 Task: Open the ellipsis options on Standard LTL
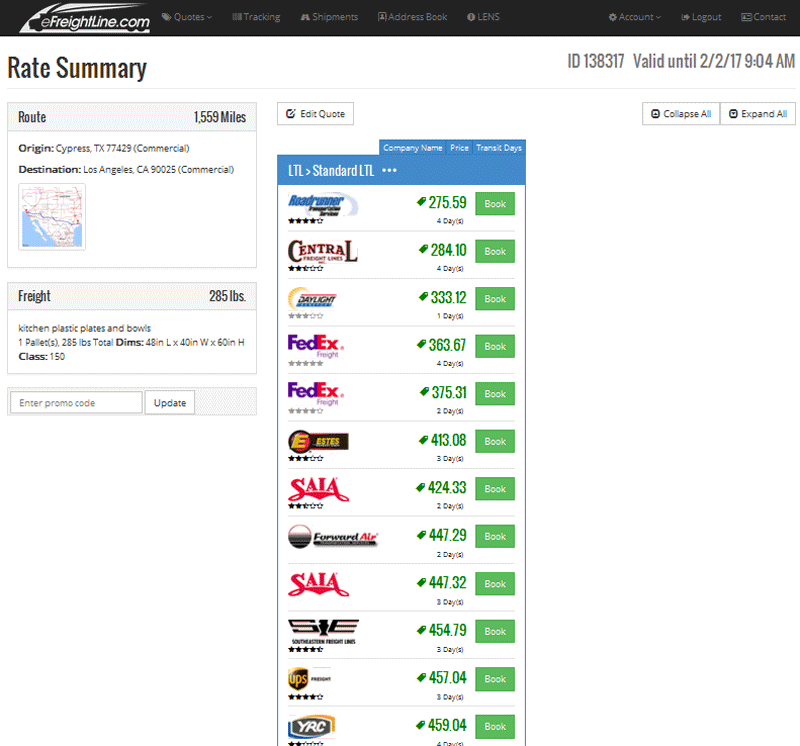click(389, 170)
